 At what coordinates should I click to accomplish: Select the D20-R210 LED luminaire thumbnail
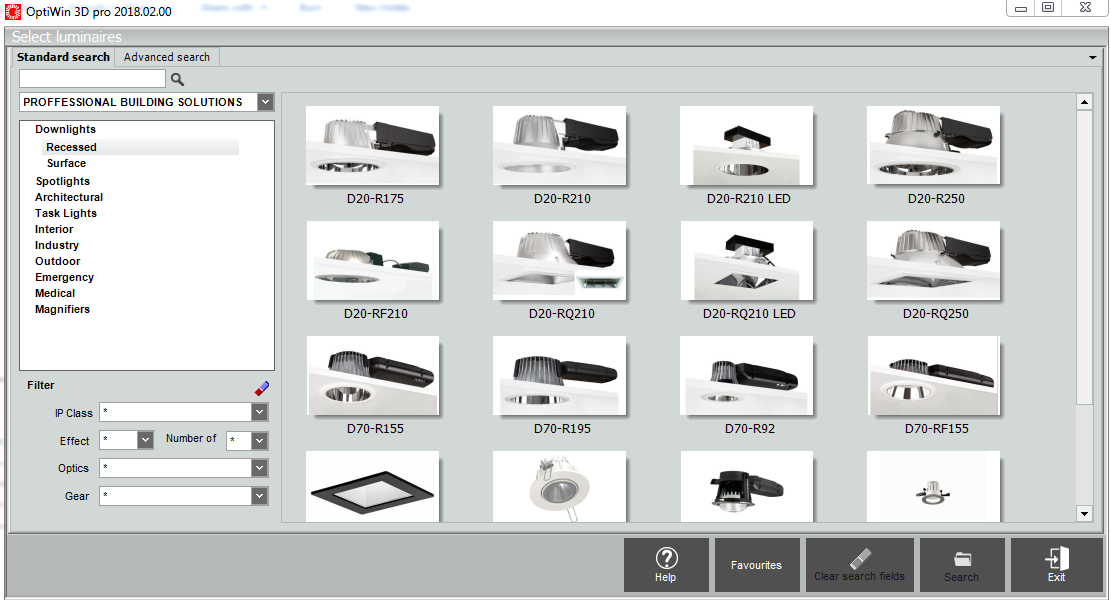click(746, 145)
